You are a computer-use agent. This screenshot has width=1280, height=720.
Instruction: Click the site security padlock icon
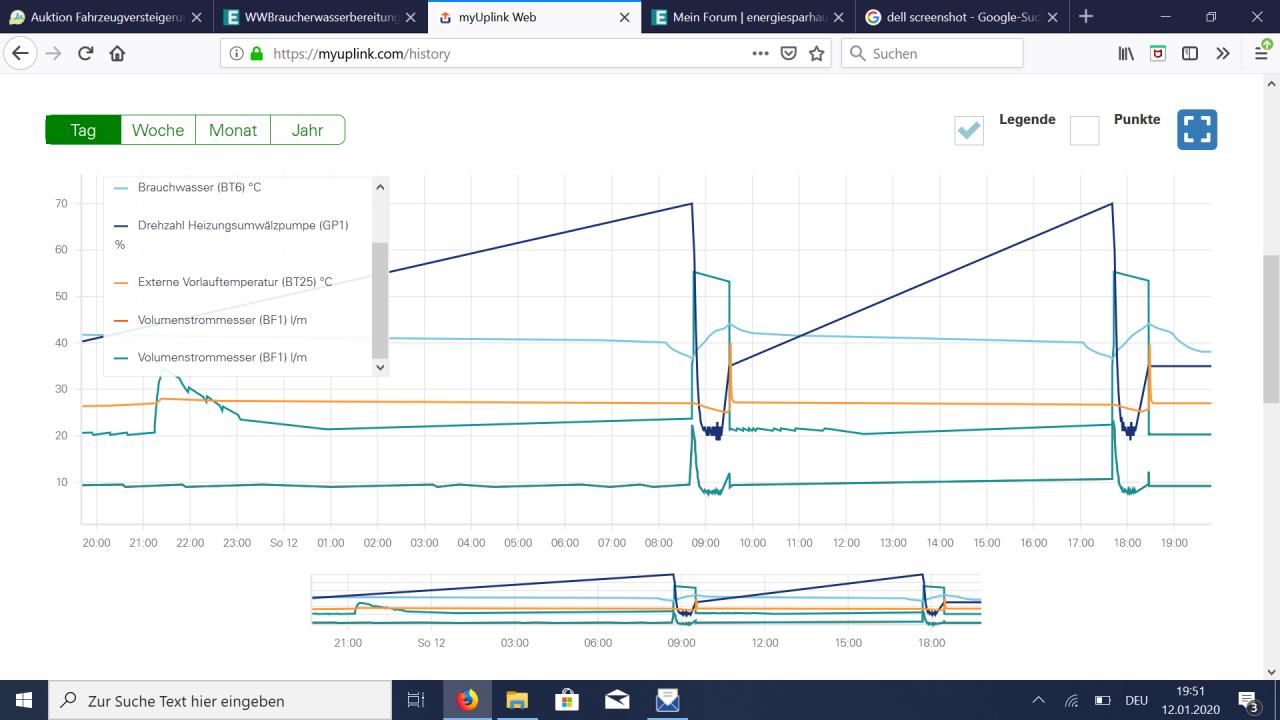[257, 53]
